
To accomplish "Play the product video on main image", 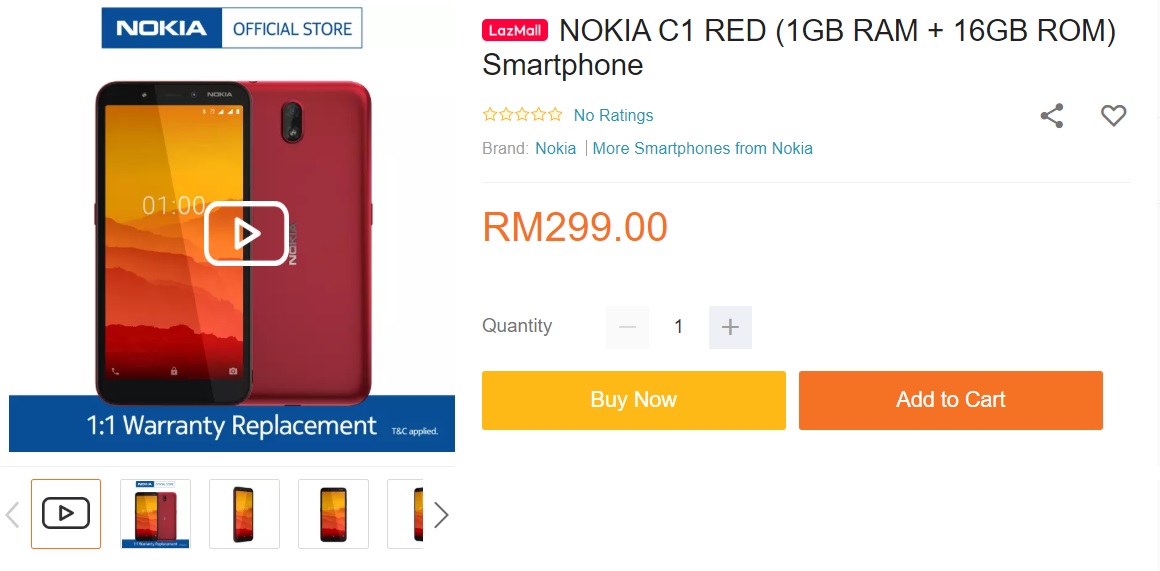I will (246, 234).
